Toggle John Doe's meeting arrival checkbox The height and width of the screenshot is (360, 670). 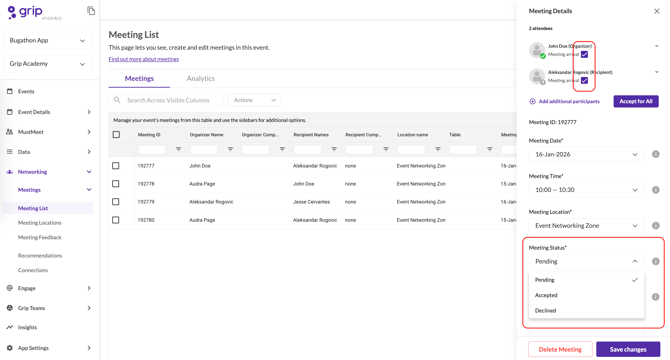pyautogui.click(x=585, y=54)
